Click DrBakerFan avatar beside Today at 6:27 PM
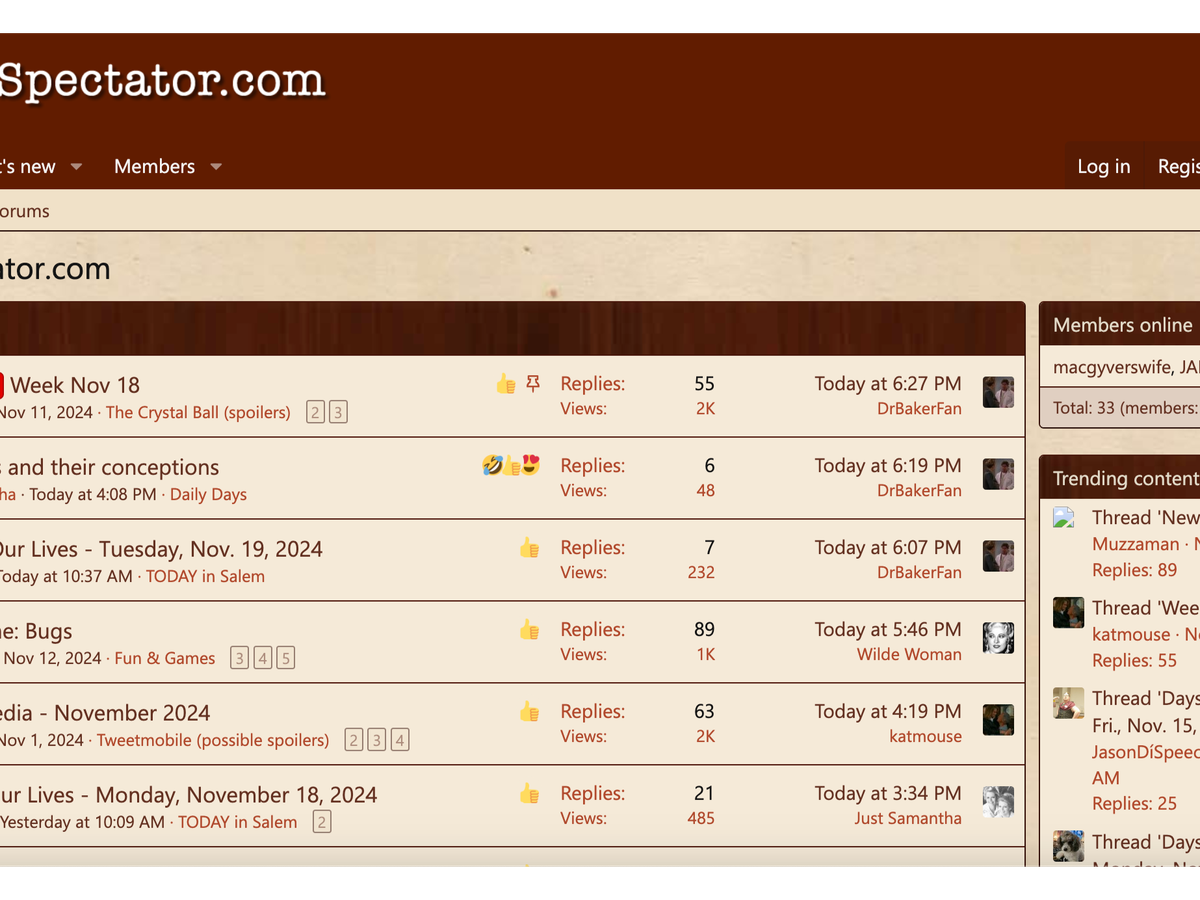The width and height of the screenshot is (1200, 900). coord(998,393)
